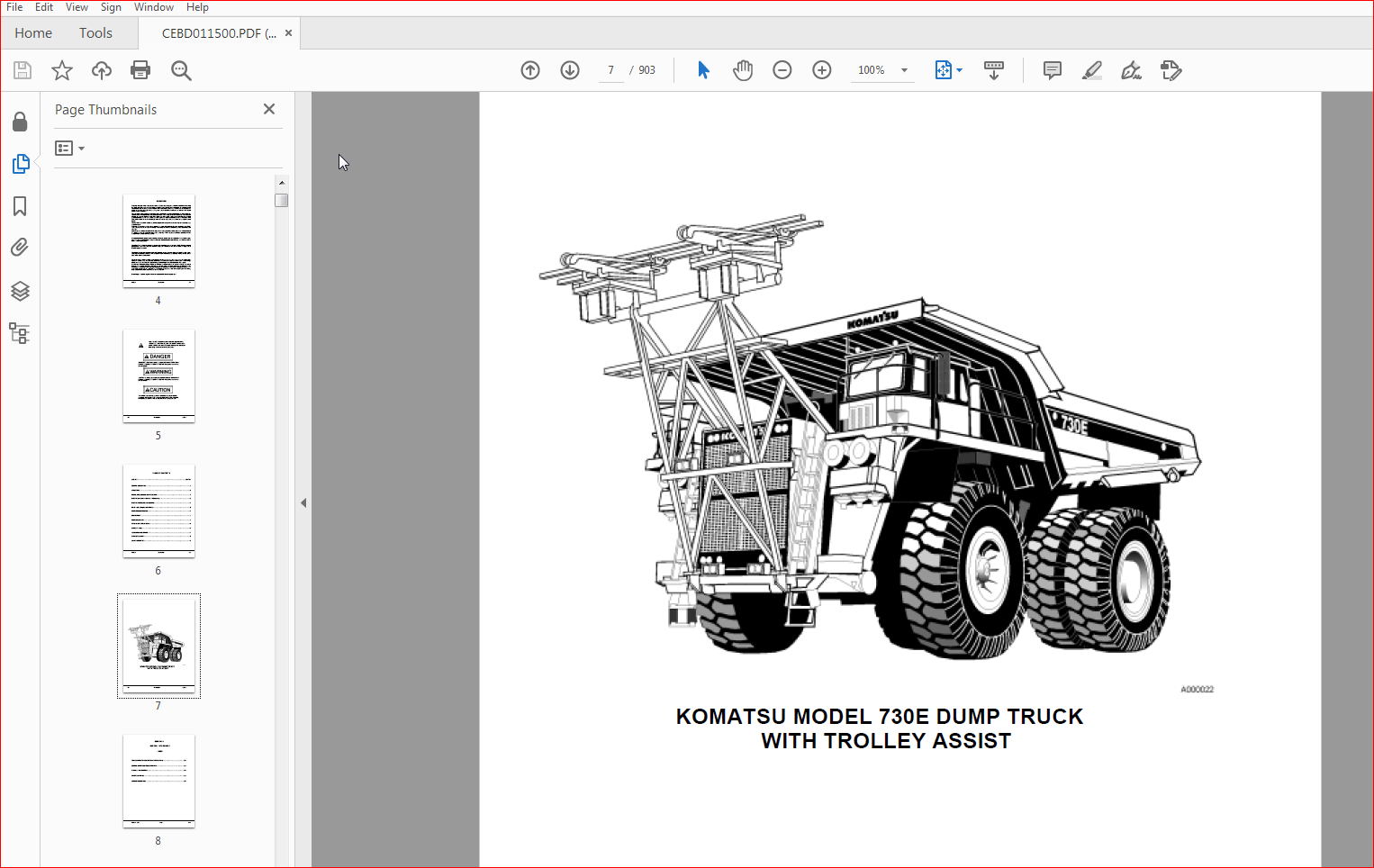Open the File menu
The width and height of the screenshot is (1374, 868).
tap(14, 7)
